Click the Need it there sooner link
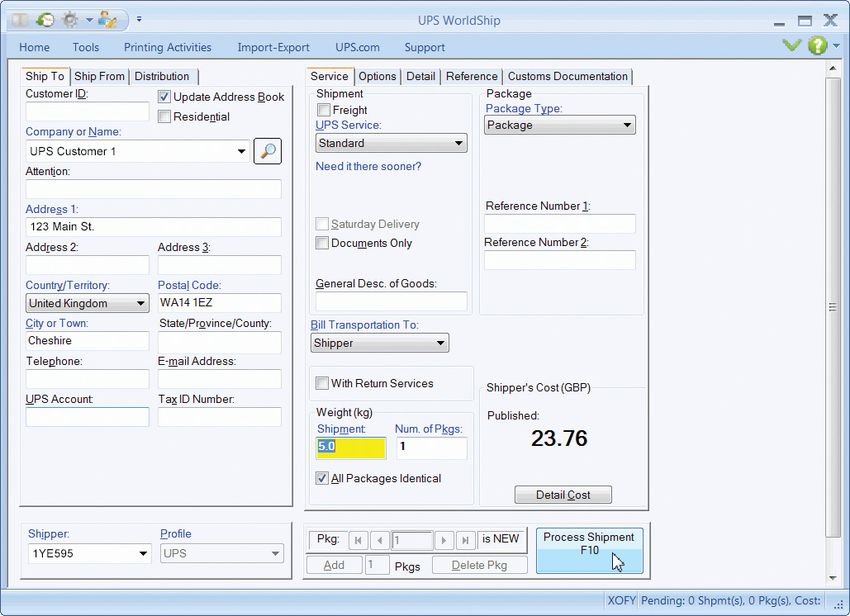 pos(368,166)
